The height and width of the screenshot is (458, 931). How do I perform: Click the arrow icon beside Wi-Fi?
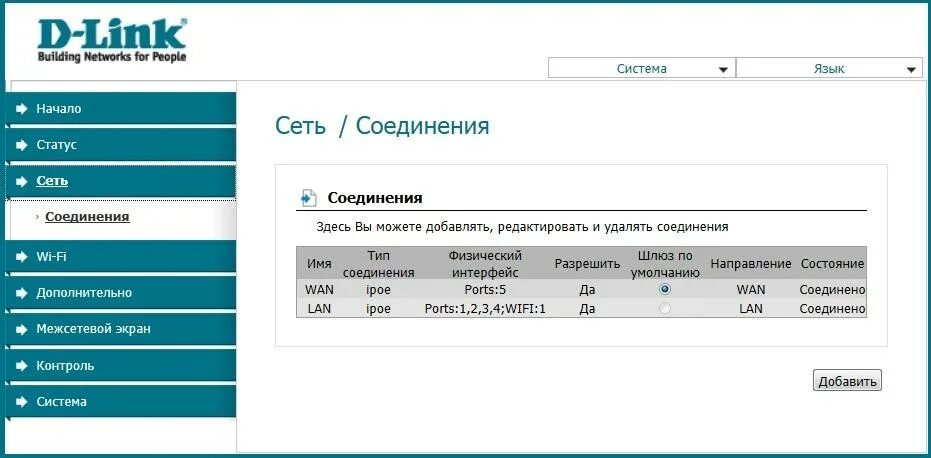click(x=22, y=257)
